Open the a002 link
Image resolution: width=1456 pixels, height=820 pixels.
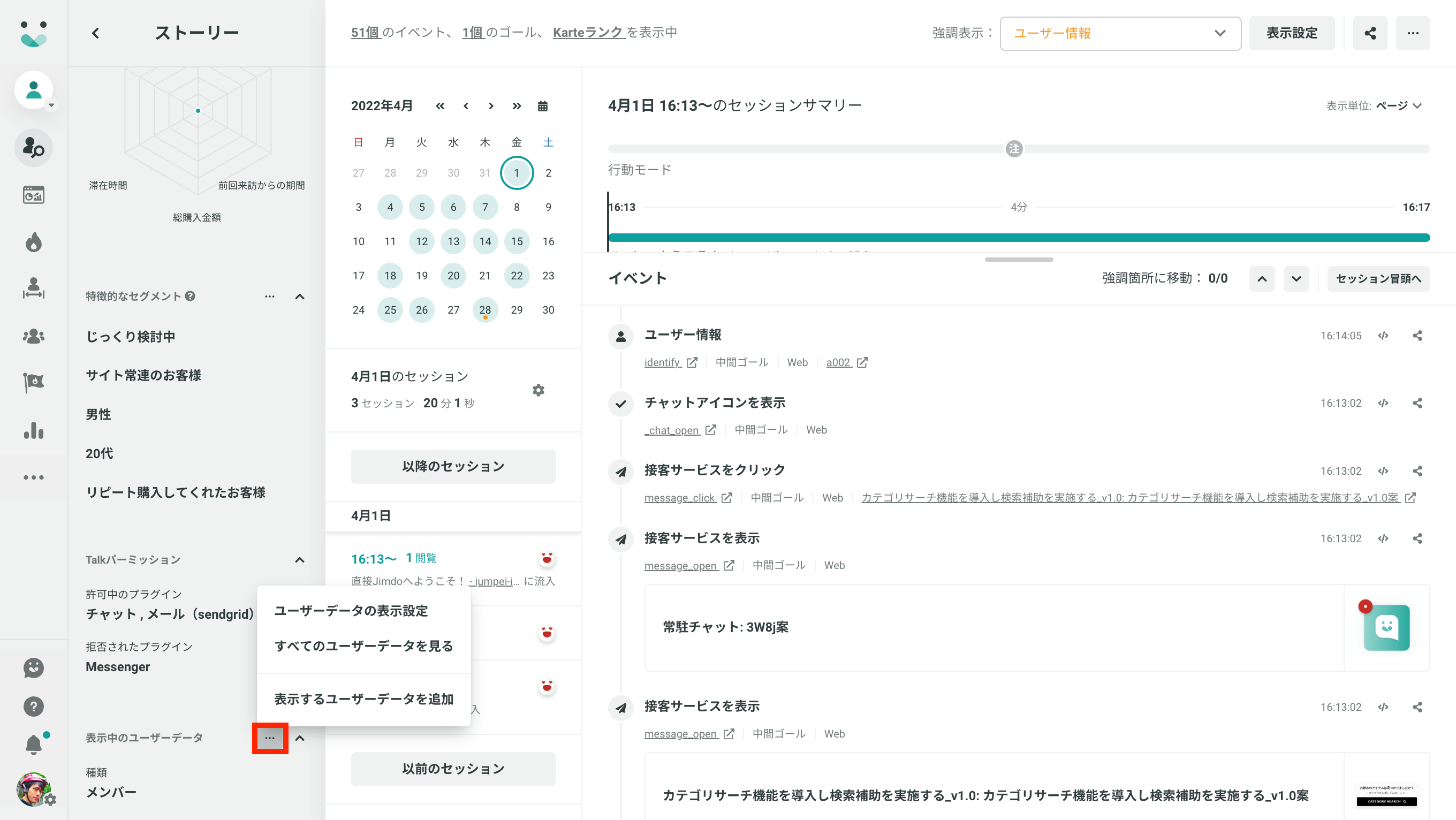pyautogui.click(x=847, y=362)
